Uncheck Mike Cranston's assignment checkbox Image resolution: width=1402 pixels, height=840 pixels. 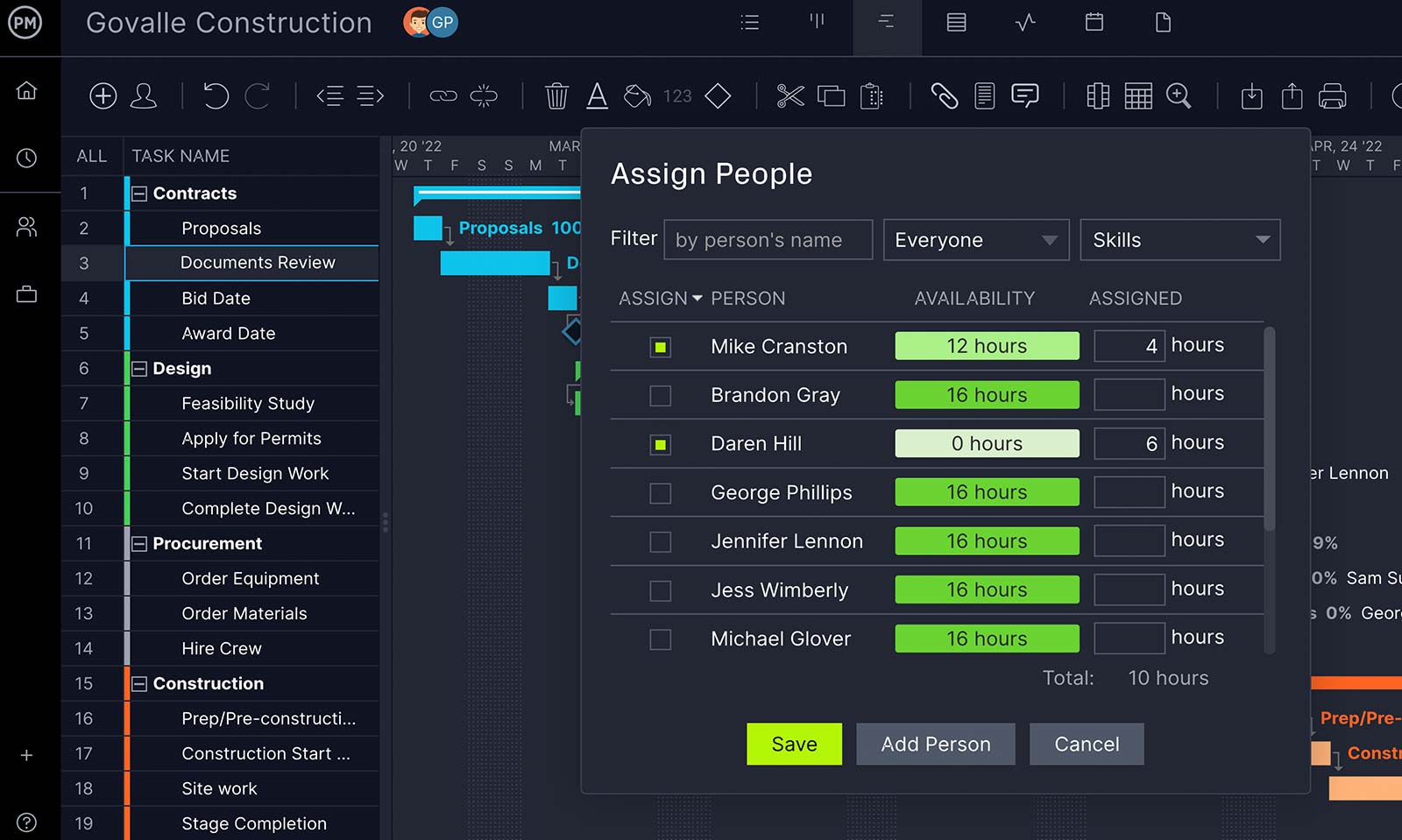[x=660, y=347]
